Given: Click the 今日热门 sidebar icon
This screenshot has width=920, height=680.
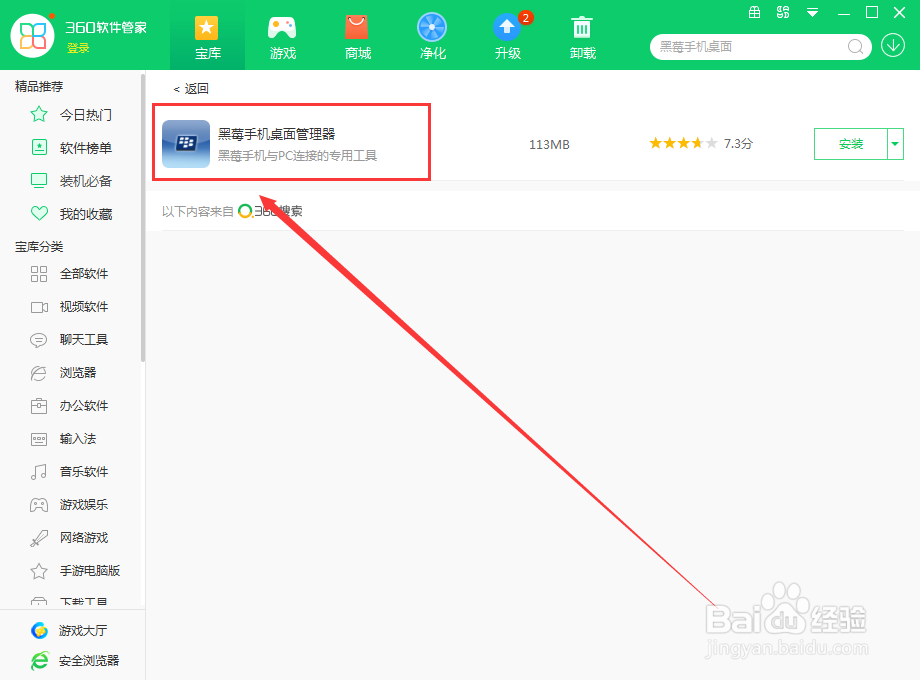Looking at the screenshot, I should coord(39,115).
